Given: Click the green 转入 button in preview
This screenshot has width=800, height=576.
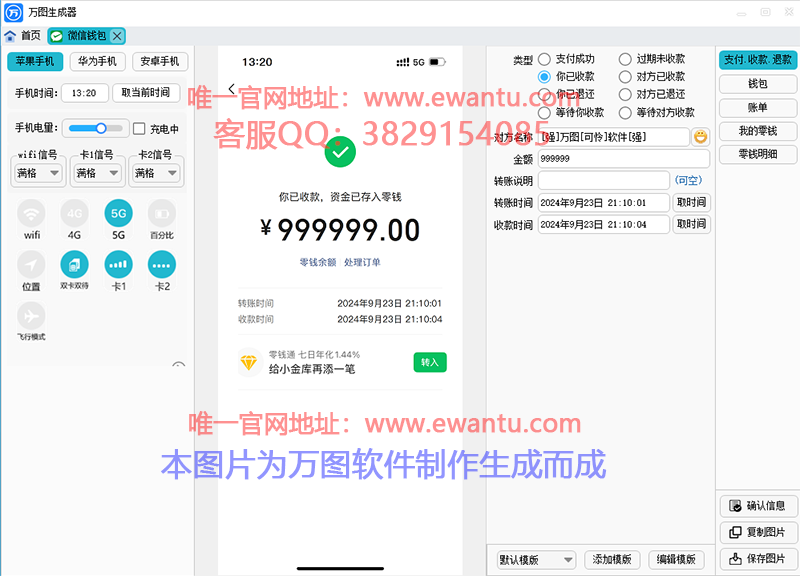Looking at the screenshot, I should click(430, 362).
